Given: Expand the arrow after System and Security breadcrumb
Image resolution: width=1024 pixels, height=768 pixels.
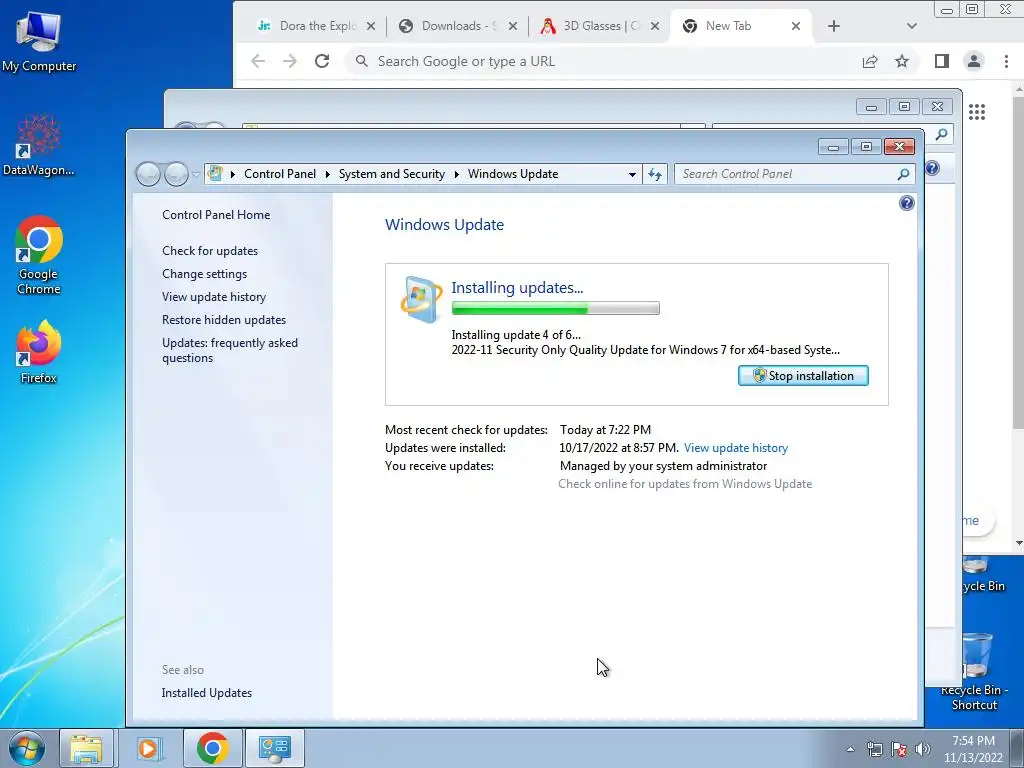Looking at the screenshot, I should pos(456,174).
